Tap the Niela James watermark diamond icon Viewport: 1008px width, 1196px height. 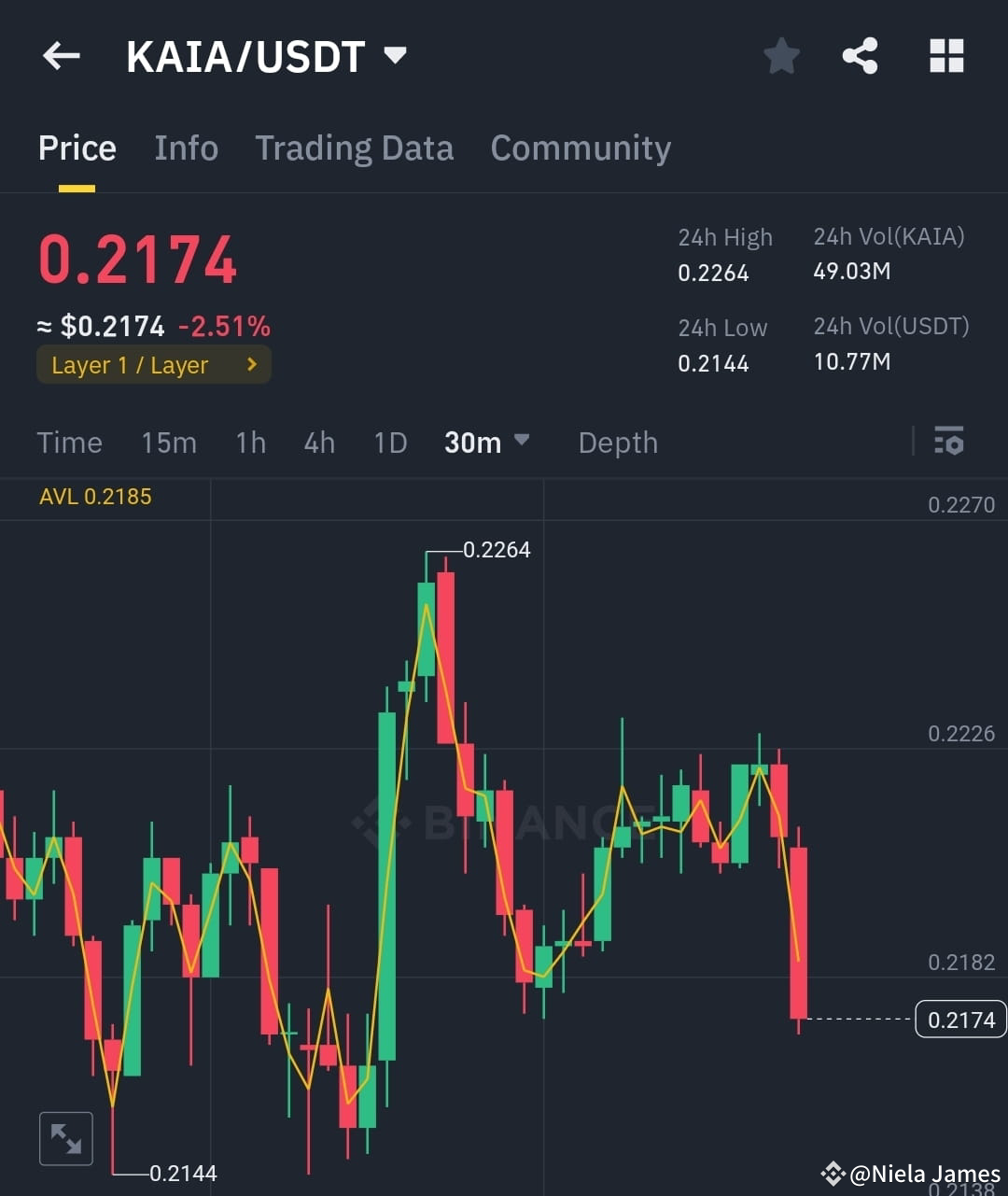click(832, 1172)
